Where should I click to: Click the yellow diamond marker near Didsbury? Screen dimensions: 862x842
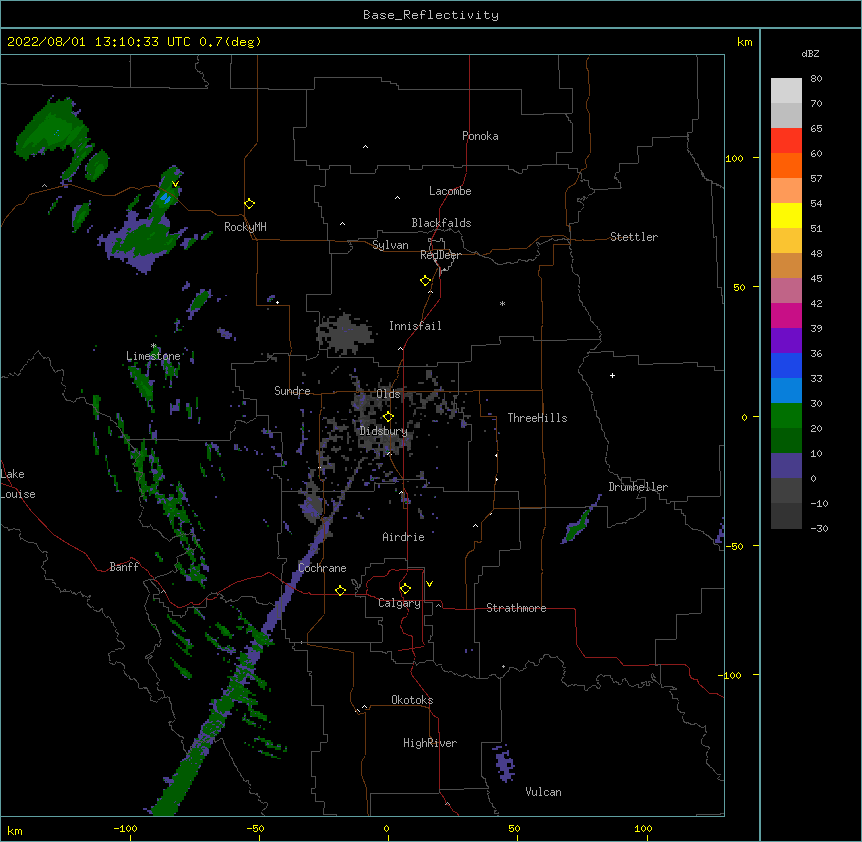[388, 417]
